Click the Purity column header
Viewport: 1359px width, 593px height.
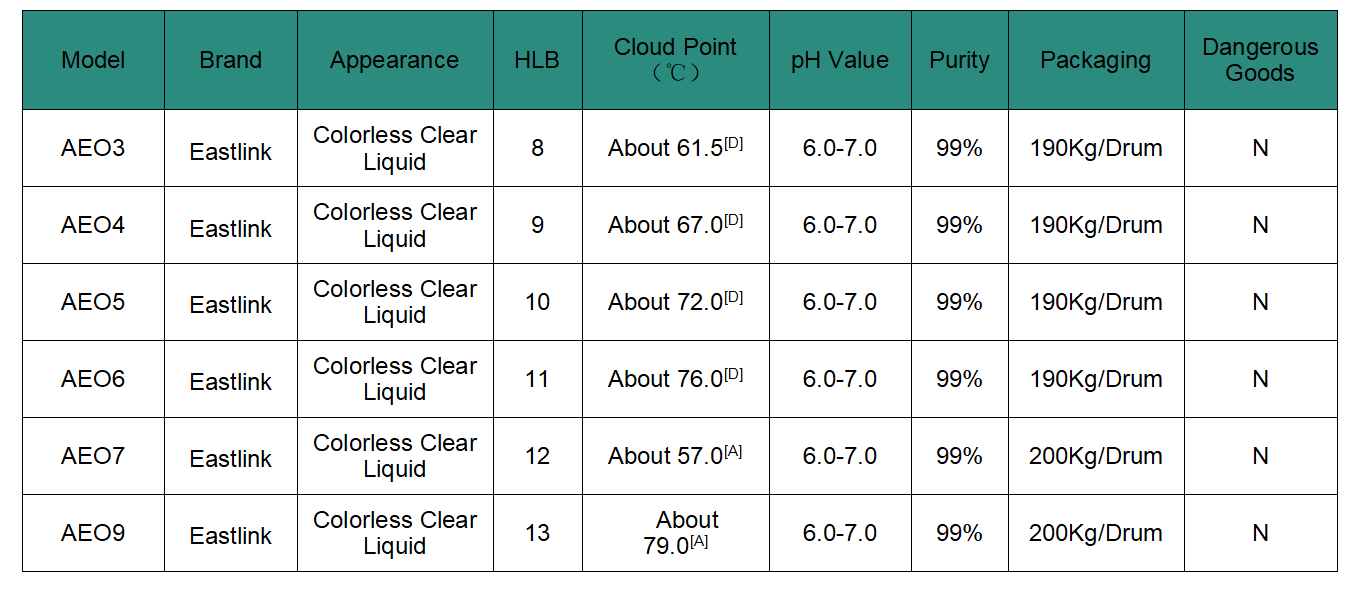[960, 60]
